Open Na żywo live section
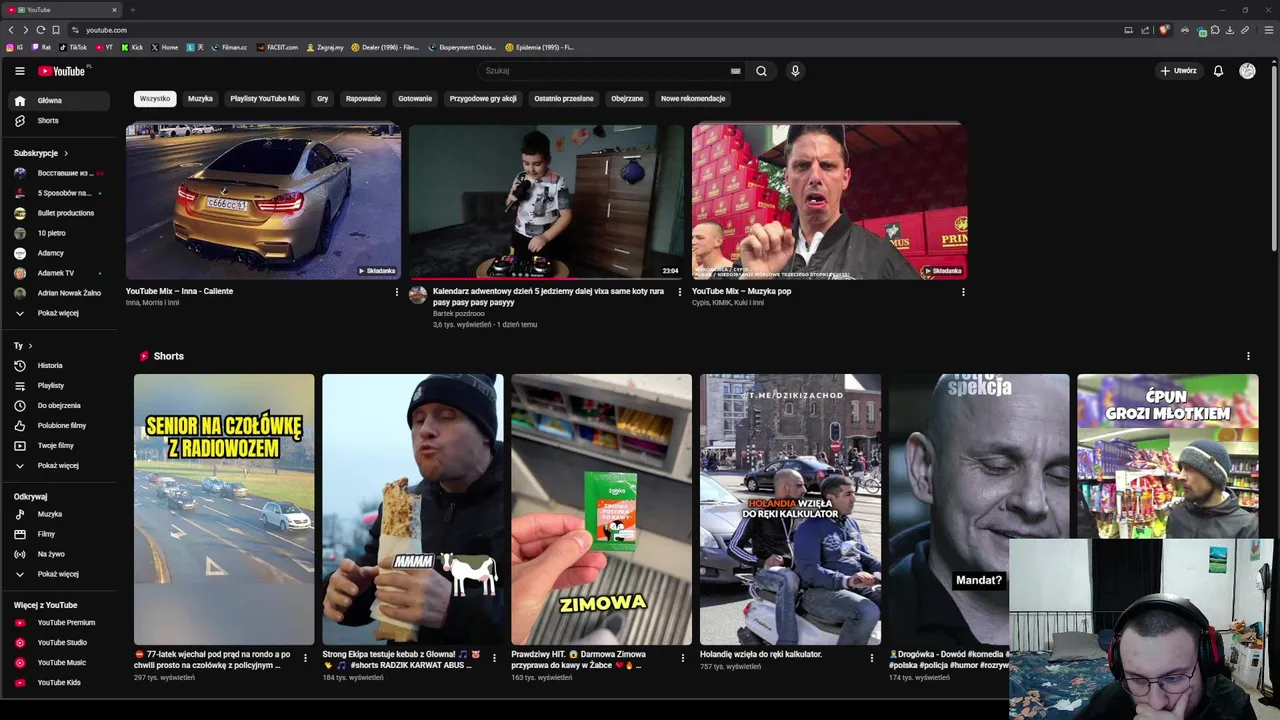 click(60, 554)
